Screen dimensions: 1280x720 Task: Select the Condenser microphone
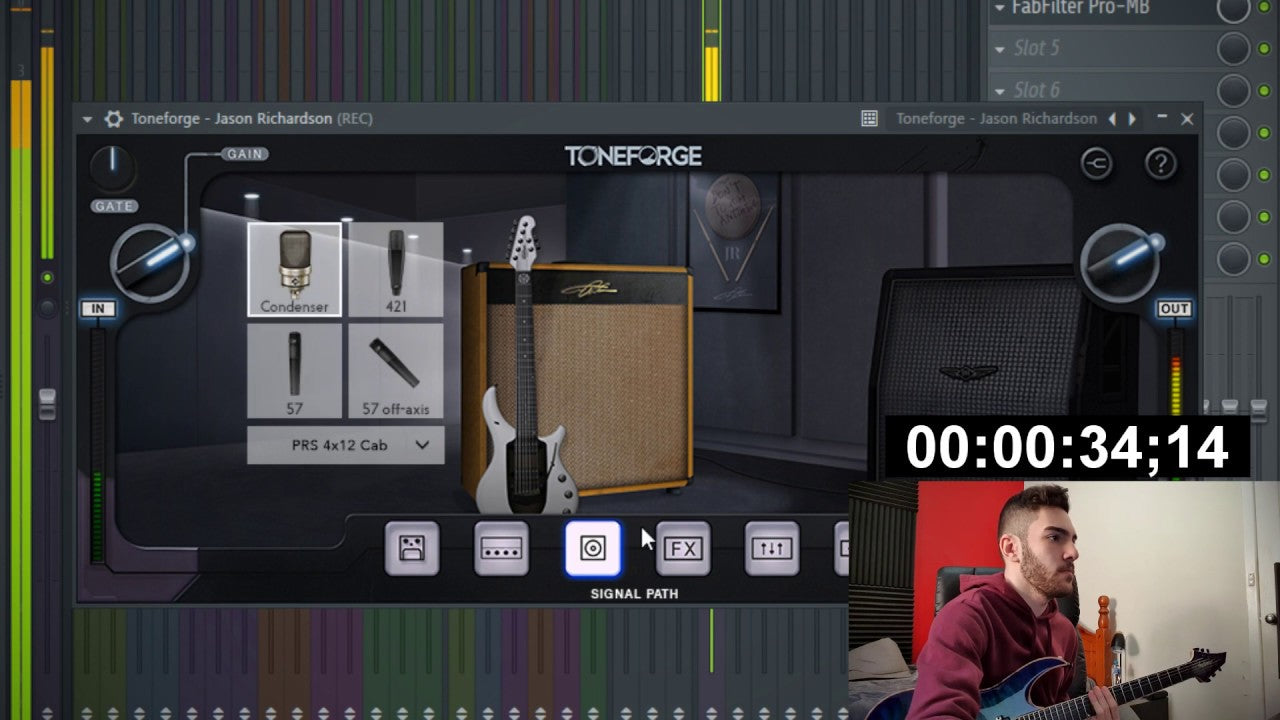pos(294,265)
